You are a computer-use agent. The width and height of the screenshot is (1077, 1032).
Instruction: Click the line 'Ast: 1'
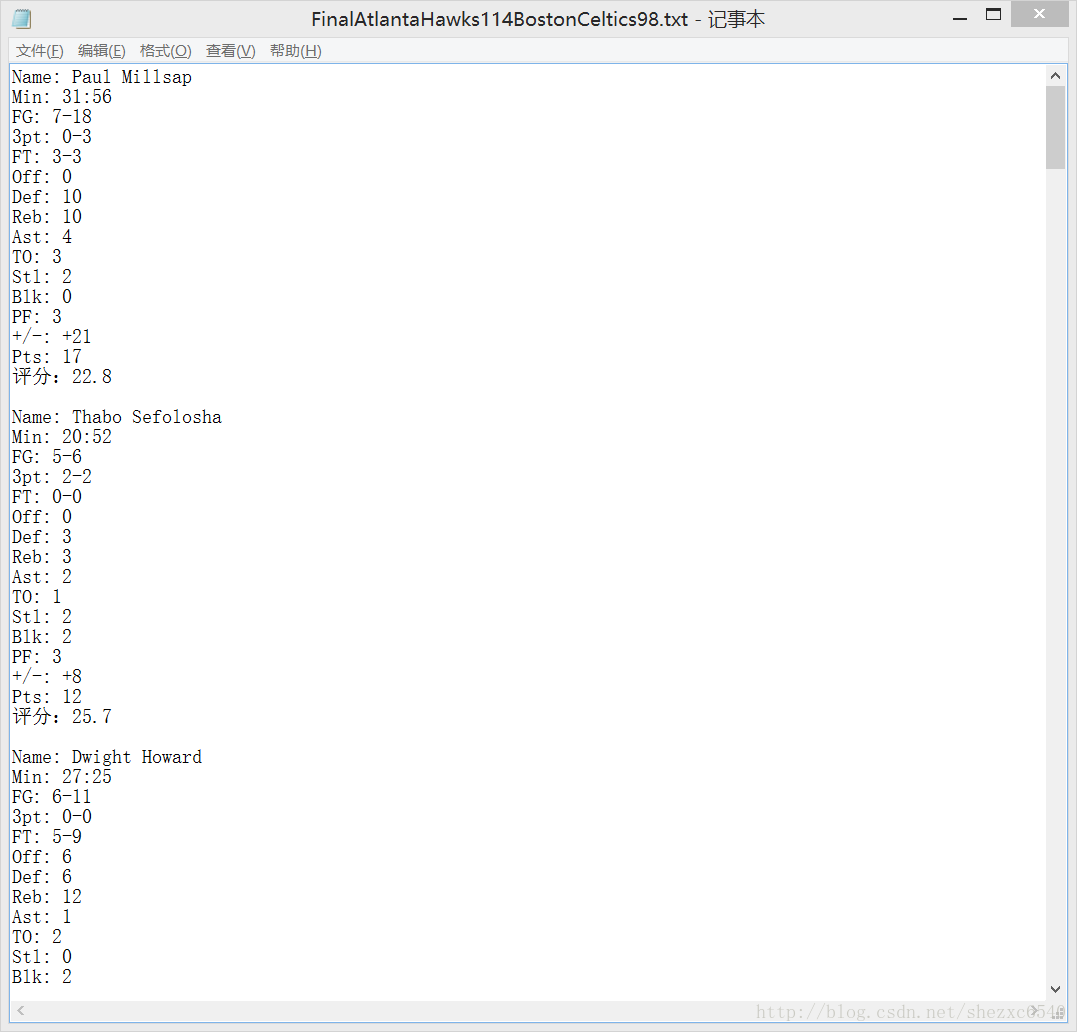(x=42, y=917)
